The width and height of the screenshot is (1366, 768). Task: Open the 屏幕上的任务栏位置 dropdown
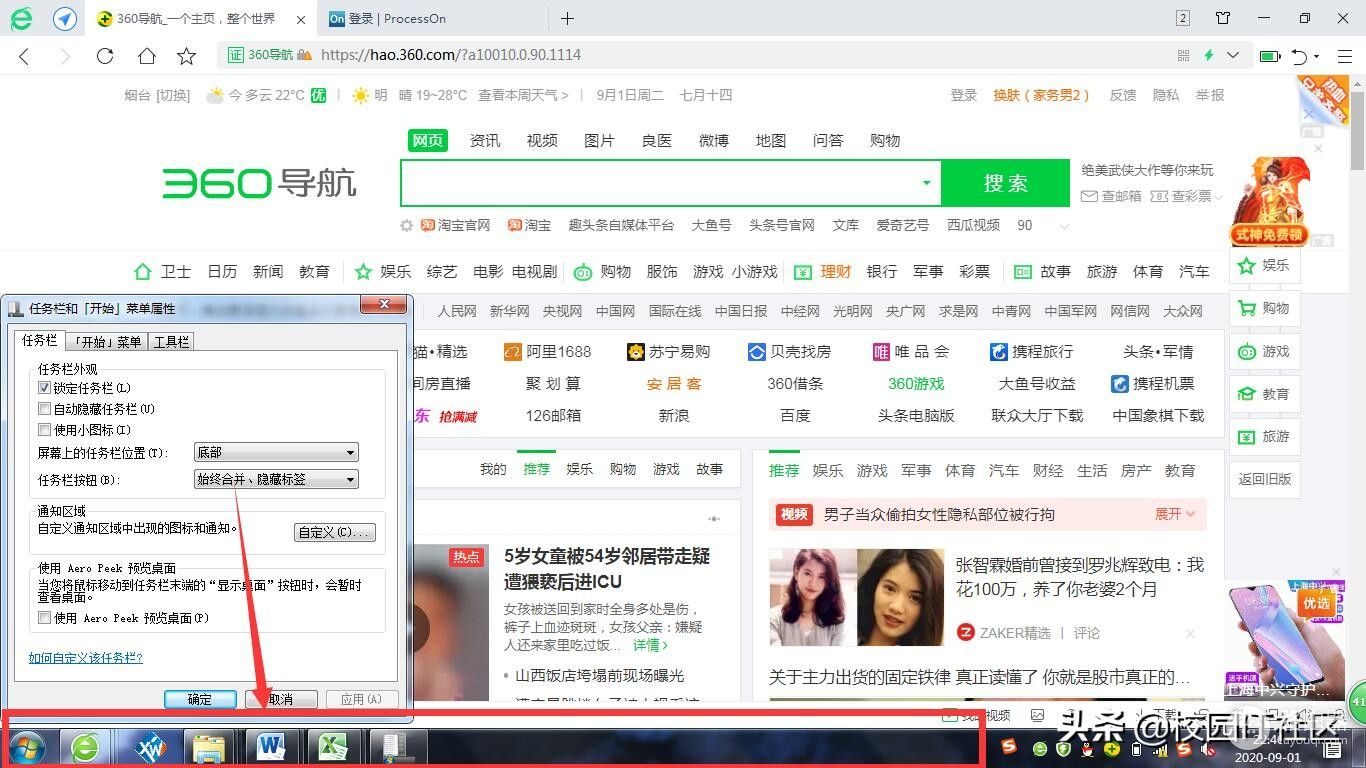pos(276,453)
